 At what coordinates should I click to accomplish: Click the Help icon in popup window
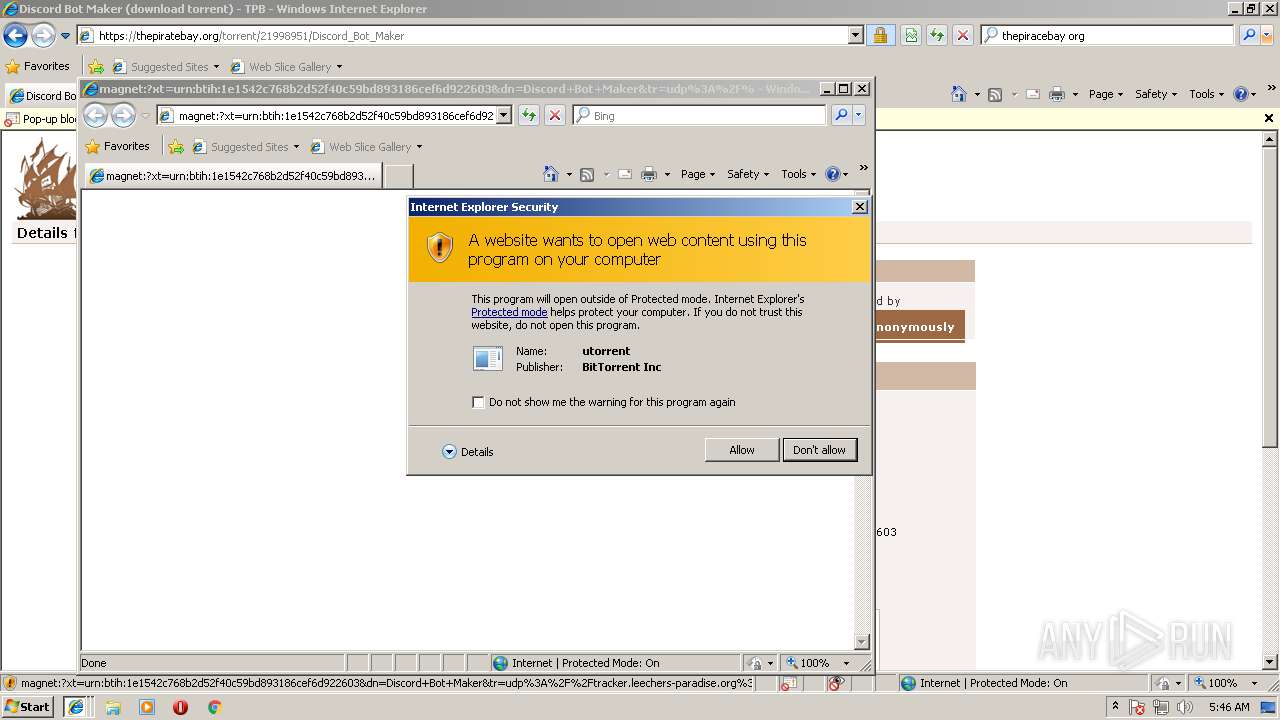(833, 174)
